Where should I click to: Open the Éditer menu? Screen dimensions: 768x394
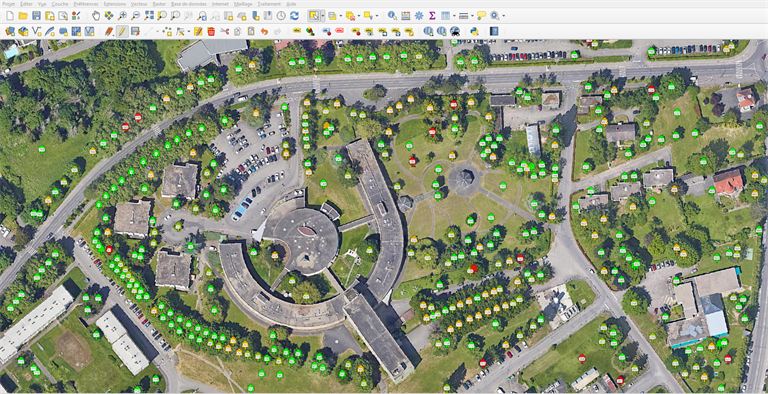[x=26, y=3]
